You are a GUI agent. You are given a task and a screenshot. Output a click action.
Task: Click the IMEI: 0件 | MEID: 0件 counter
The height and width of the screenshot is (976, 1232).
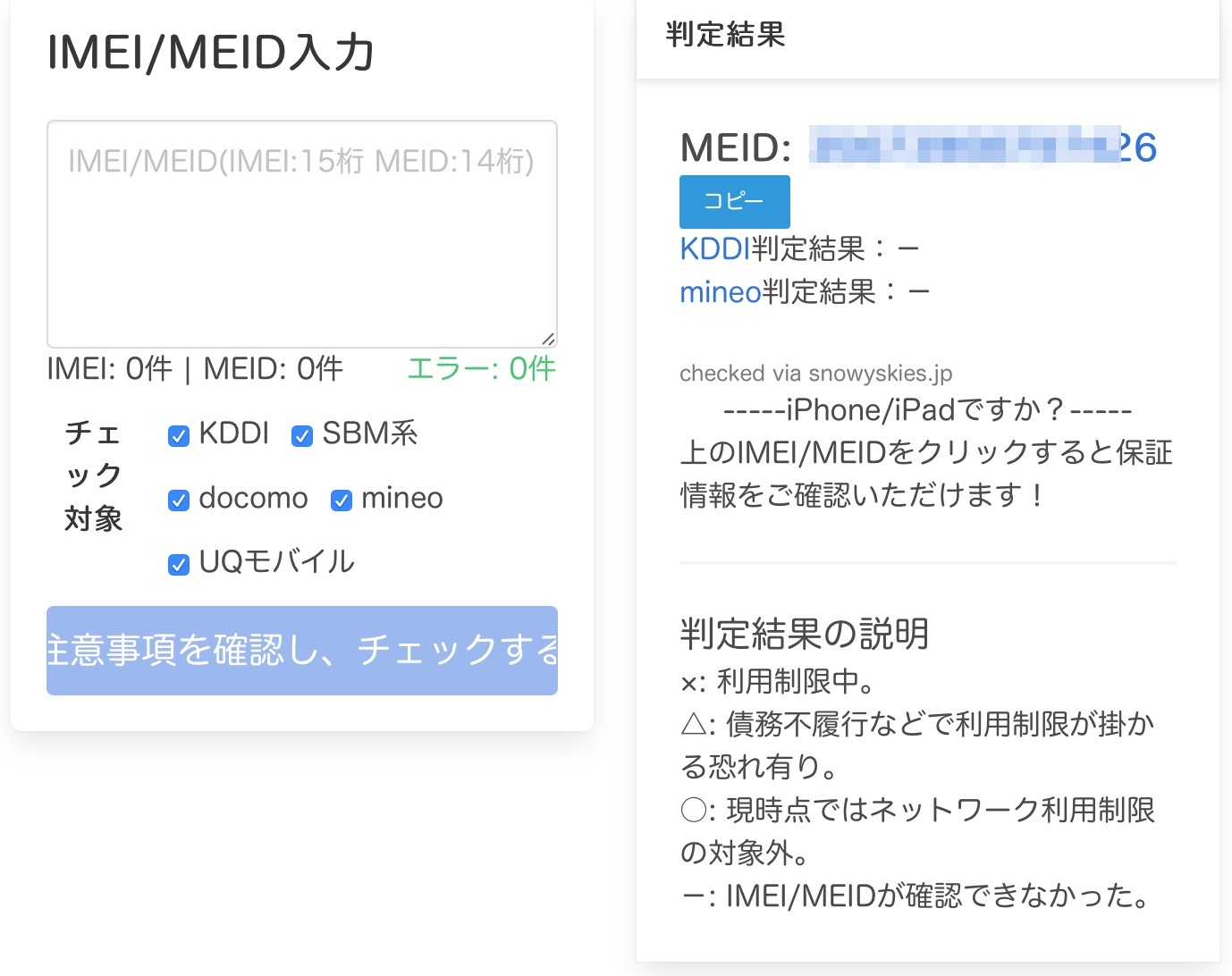tap(195, 368)
